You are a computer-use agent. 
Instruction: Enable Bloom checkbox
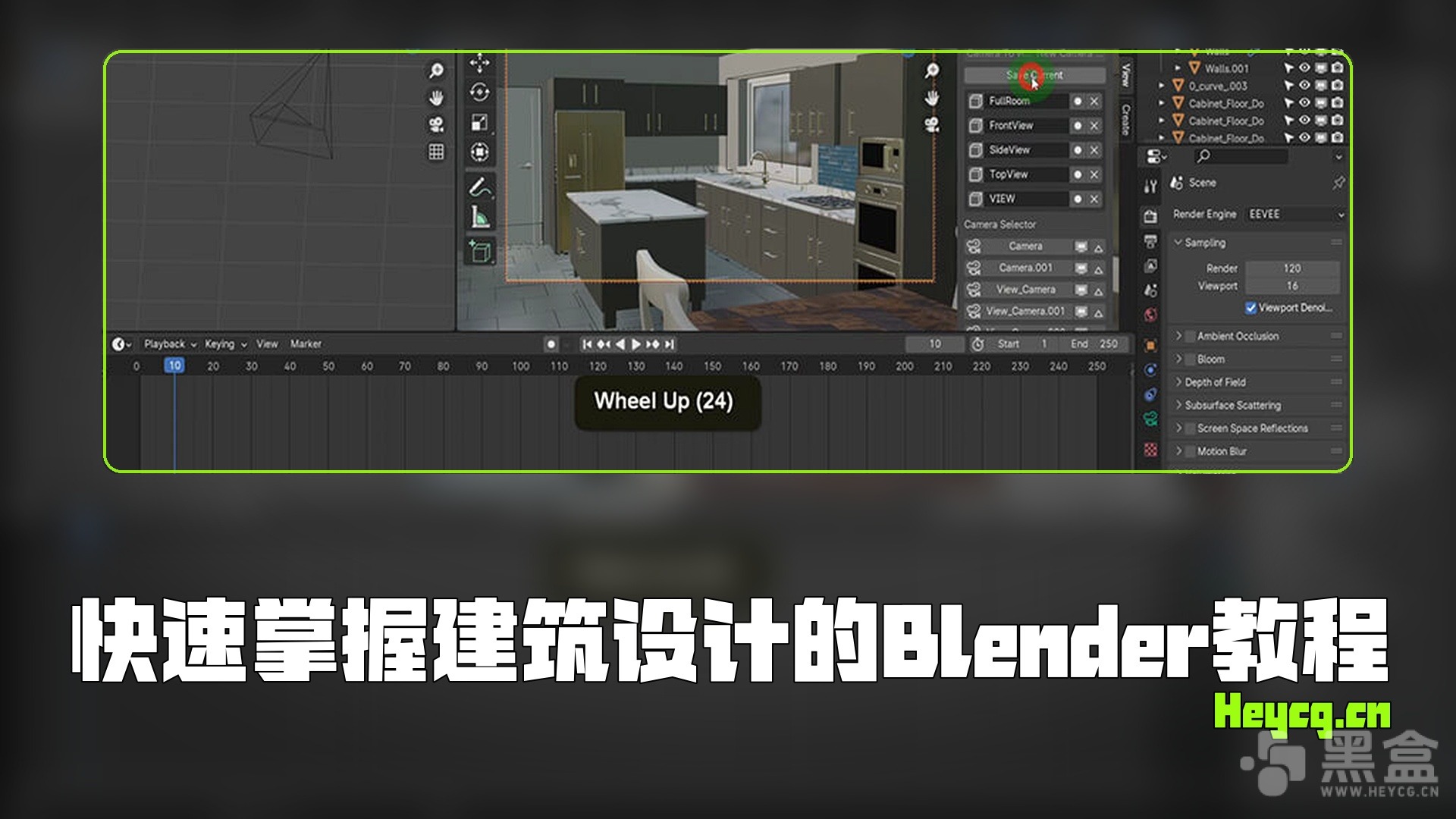(x=1190, y=359)
